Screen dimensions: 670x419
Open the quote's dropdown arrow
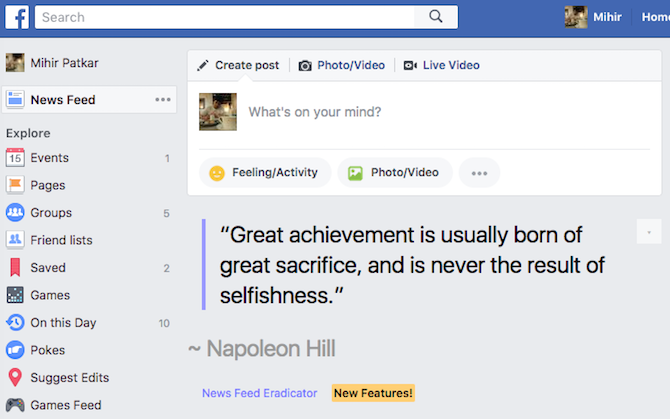point(649,232)
